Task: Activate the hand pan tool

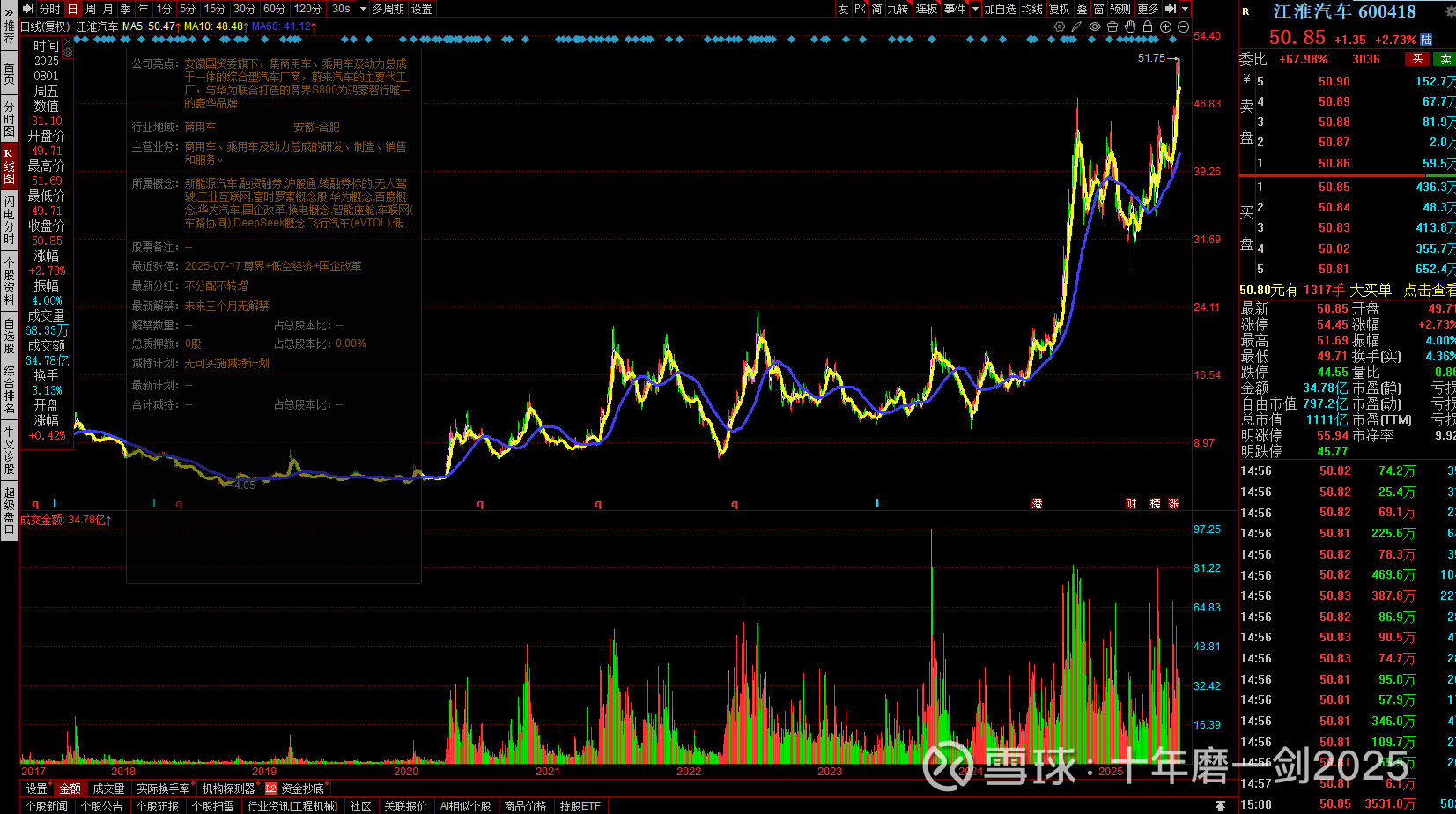Action: tap(1130, 26)
